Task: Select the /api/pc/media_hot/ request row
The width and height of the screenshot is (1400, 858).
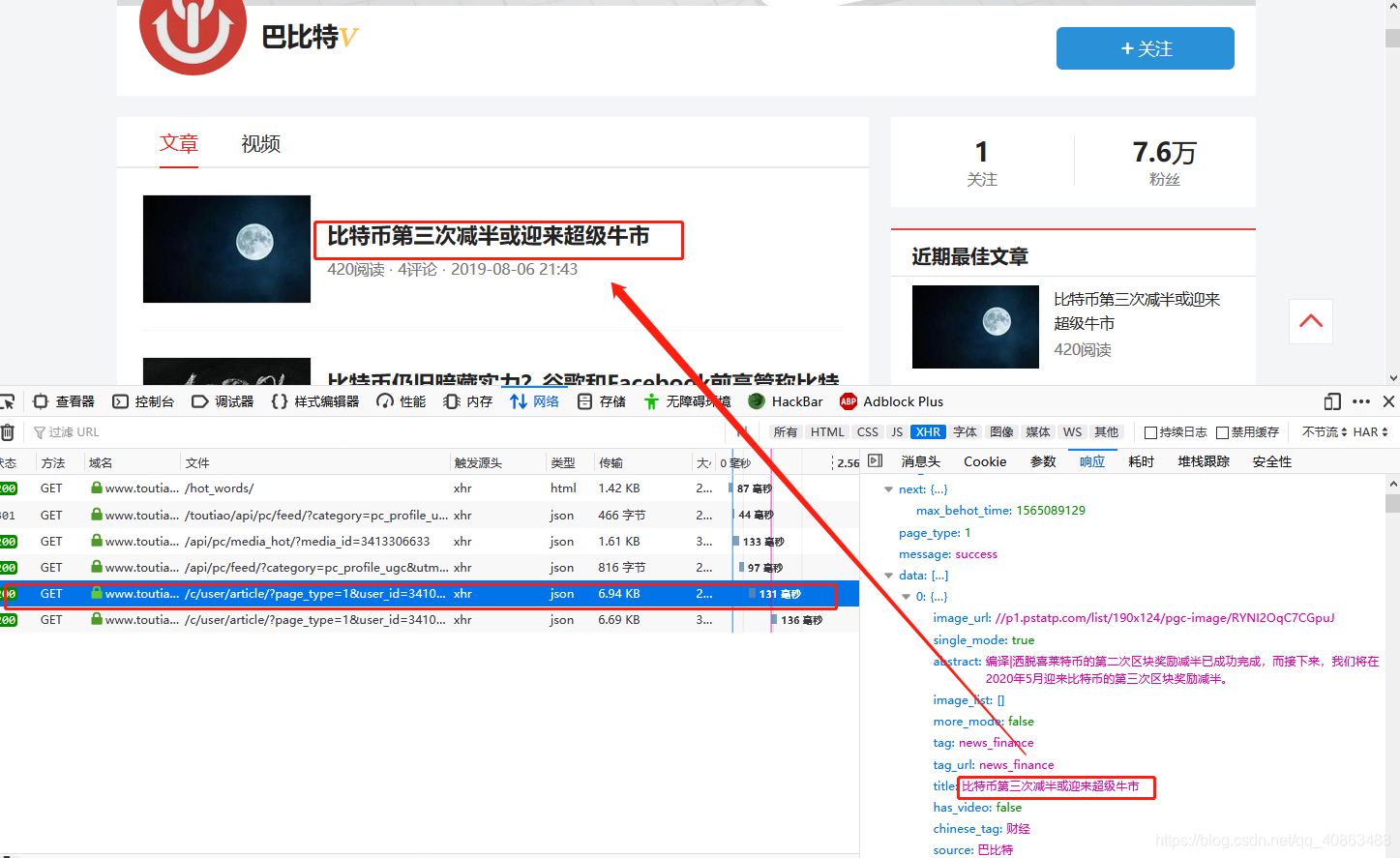Action: tap(430, 542)
